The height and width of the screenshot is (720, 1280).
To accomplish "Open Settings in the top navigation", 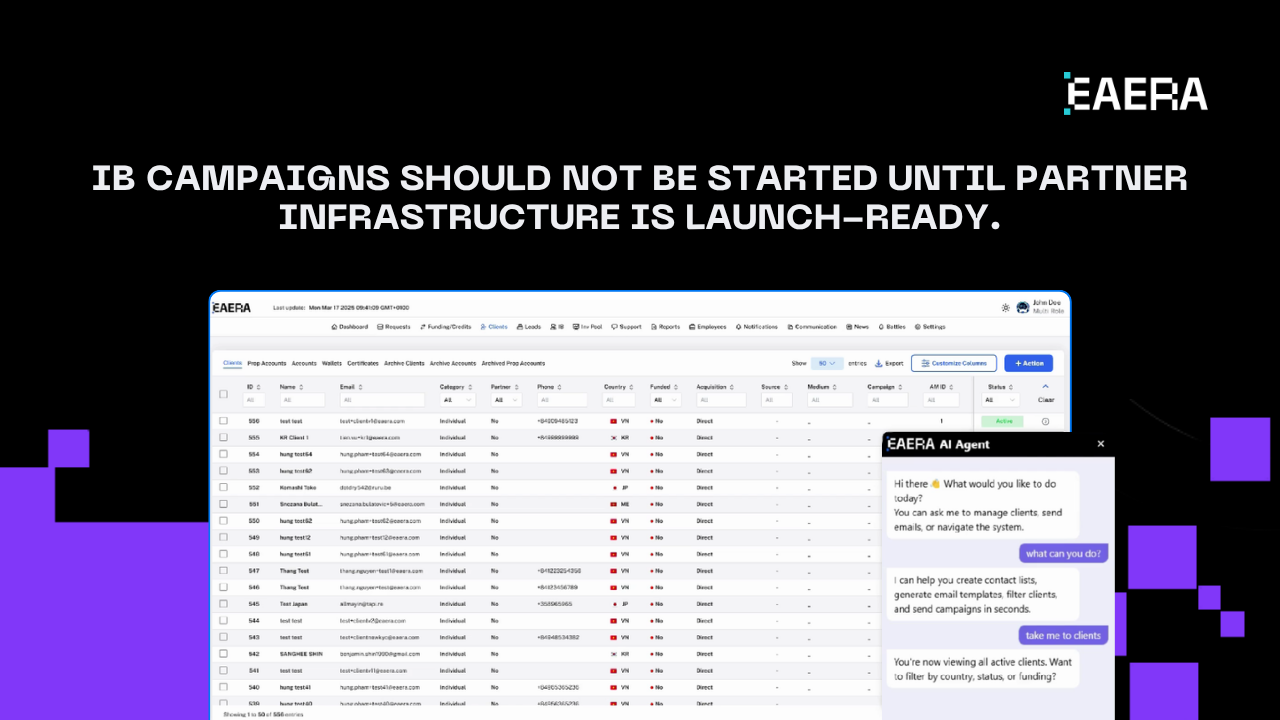I will tap(930, 327).
